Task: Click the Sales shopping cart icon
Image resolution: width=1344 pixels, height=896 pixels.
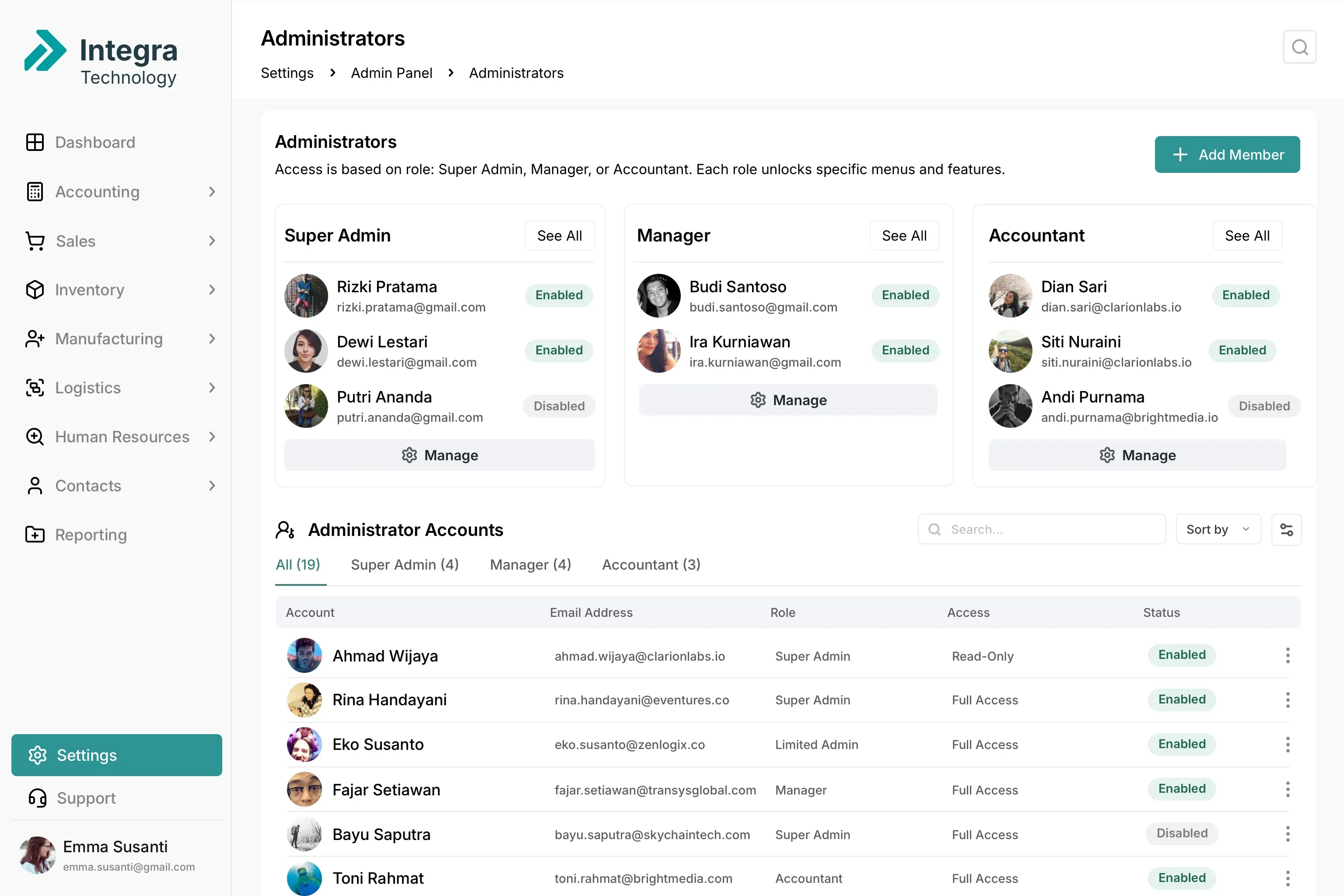Action: coord(35,241)
